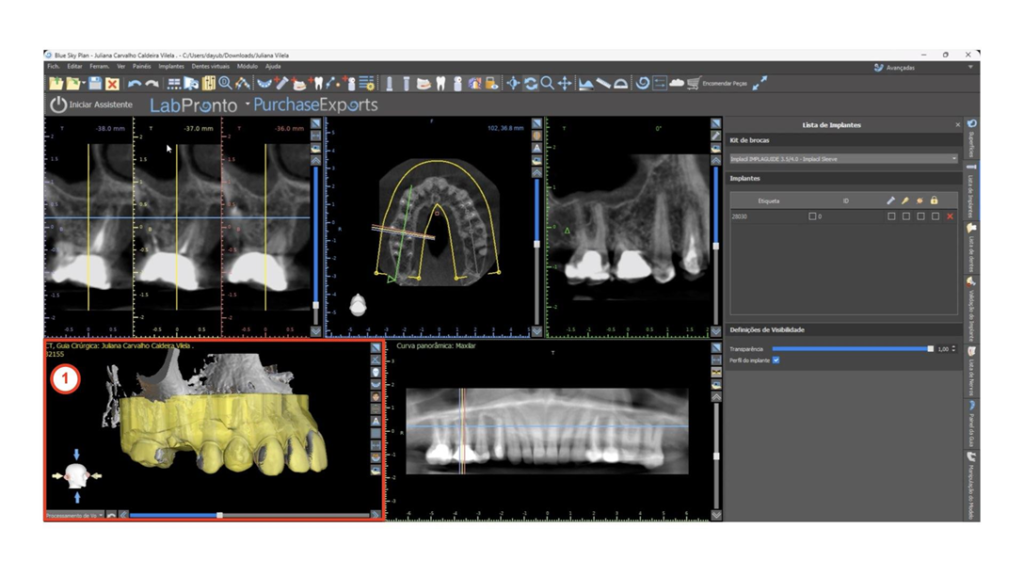
Task: Click the cloud icon in the toolbar
Action: (x=676, y=84)
